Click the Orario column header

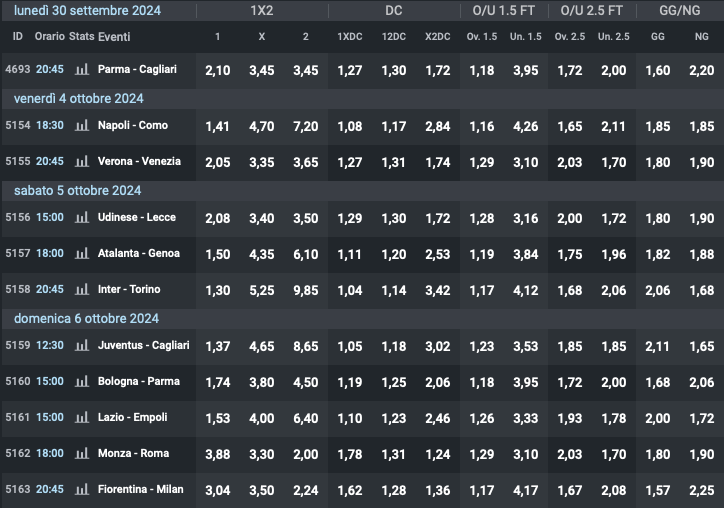pos(49,36)
